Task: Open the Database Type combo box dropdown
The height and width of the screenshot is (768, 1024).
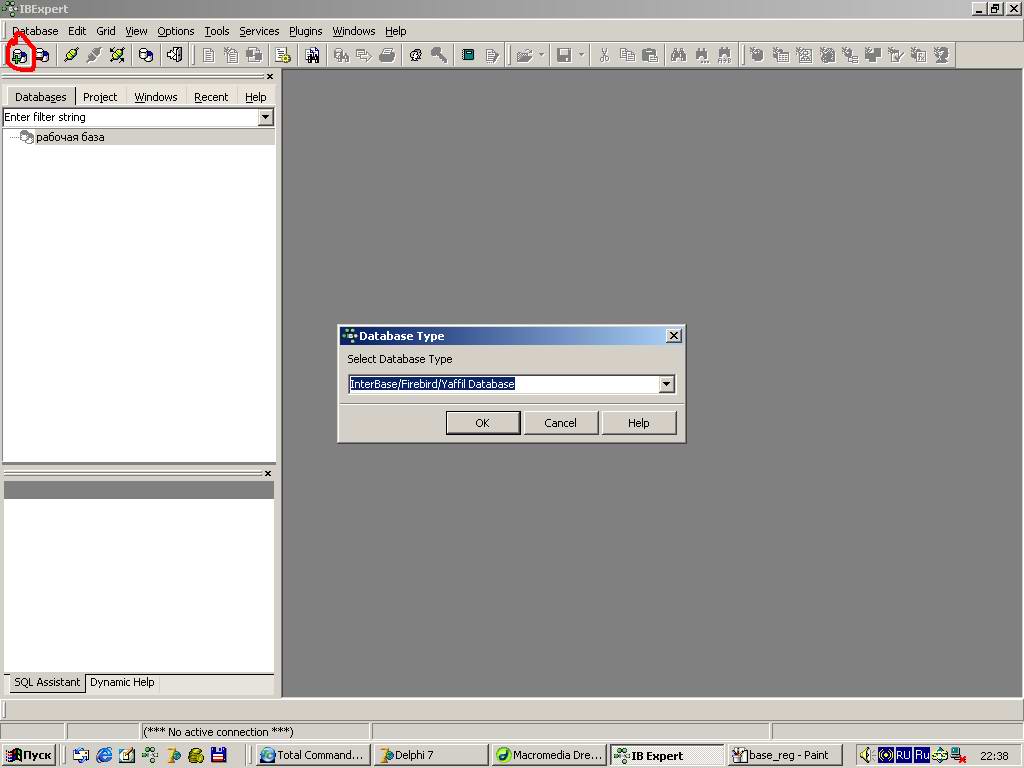Action: pos(666,384)
